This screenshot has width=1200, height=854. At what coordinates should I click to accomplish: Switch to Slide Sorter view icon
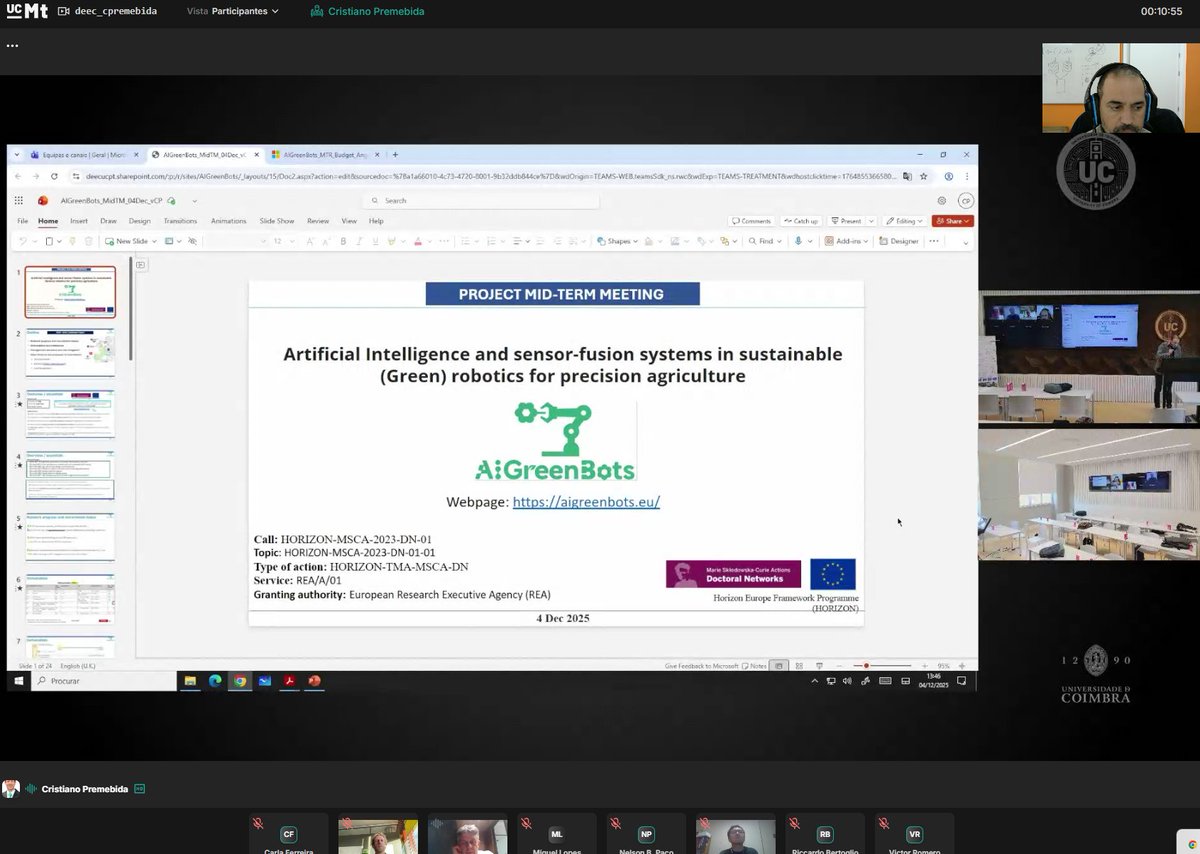[799, 665]
